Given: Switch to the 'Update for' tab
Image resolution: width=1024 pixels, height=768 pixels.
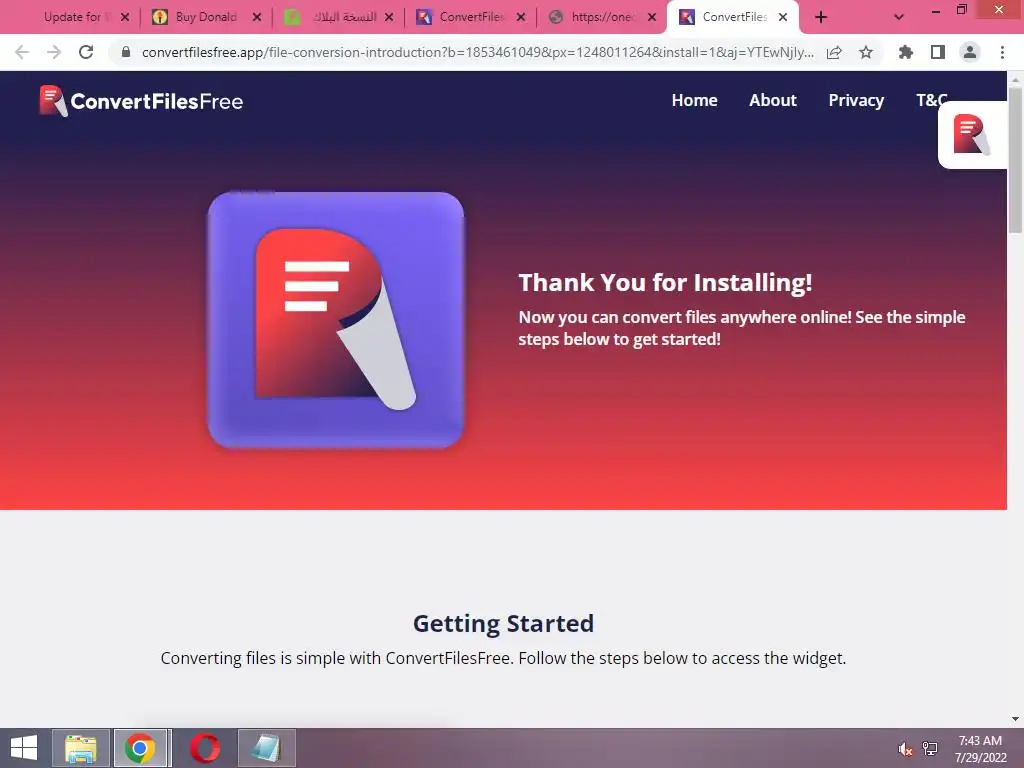Looking at the screenshot, I should click(72, 17).
